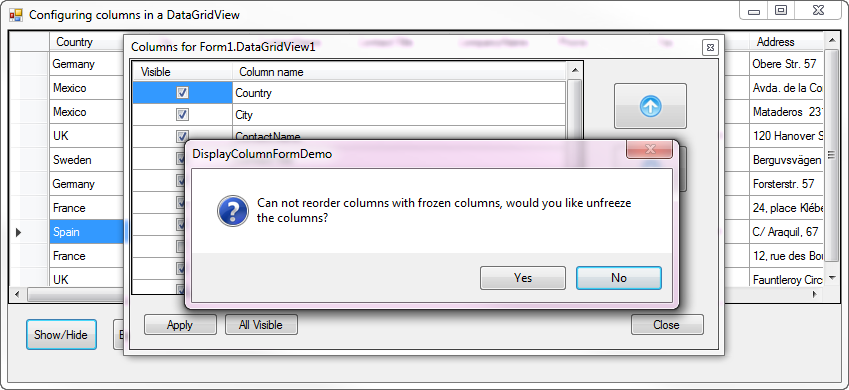
Task: Click the current row indicator arrow beside Spain
Action: tap(18, 232)
